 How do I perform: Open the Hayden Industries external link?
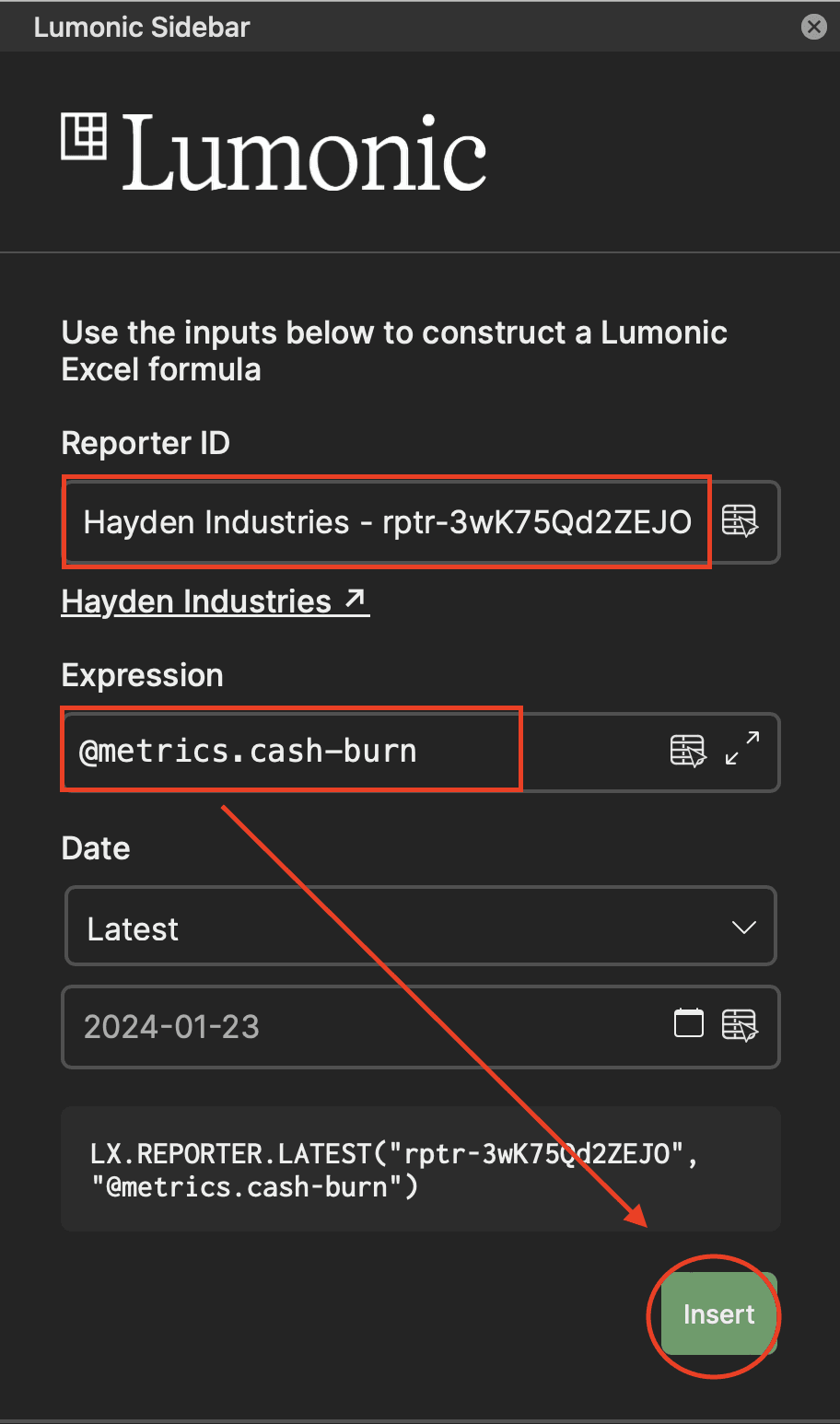click(x=215, y=601)
